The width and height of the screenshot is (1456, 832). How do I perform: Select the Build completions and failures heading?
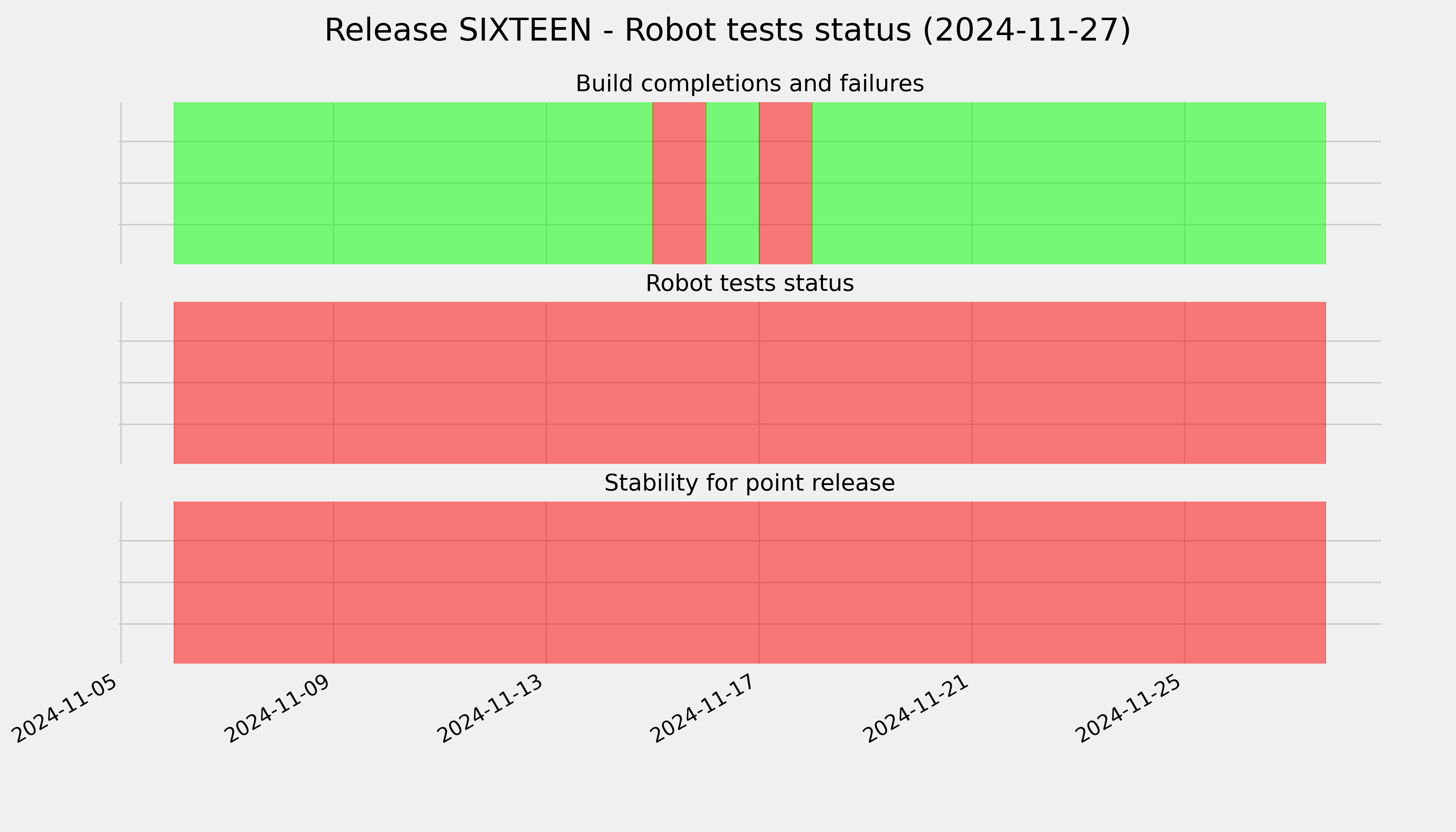tap(749, 84)
